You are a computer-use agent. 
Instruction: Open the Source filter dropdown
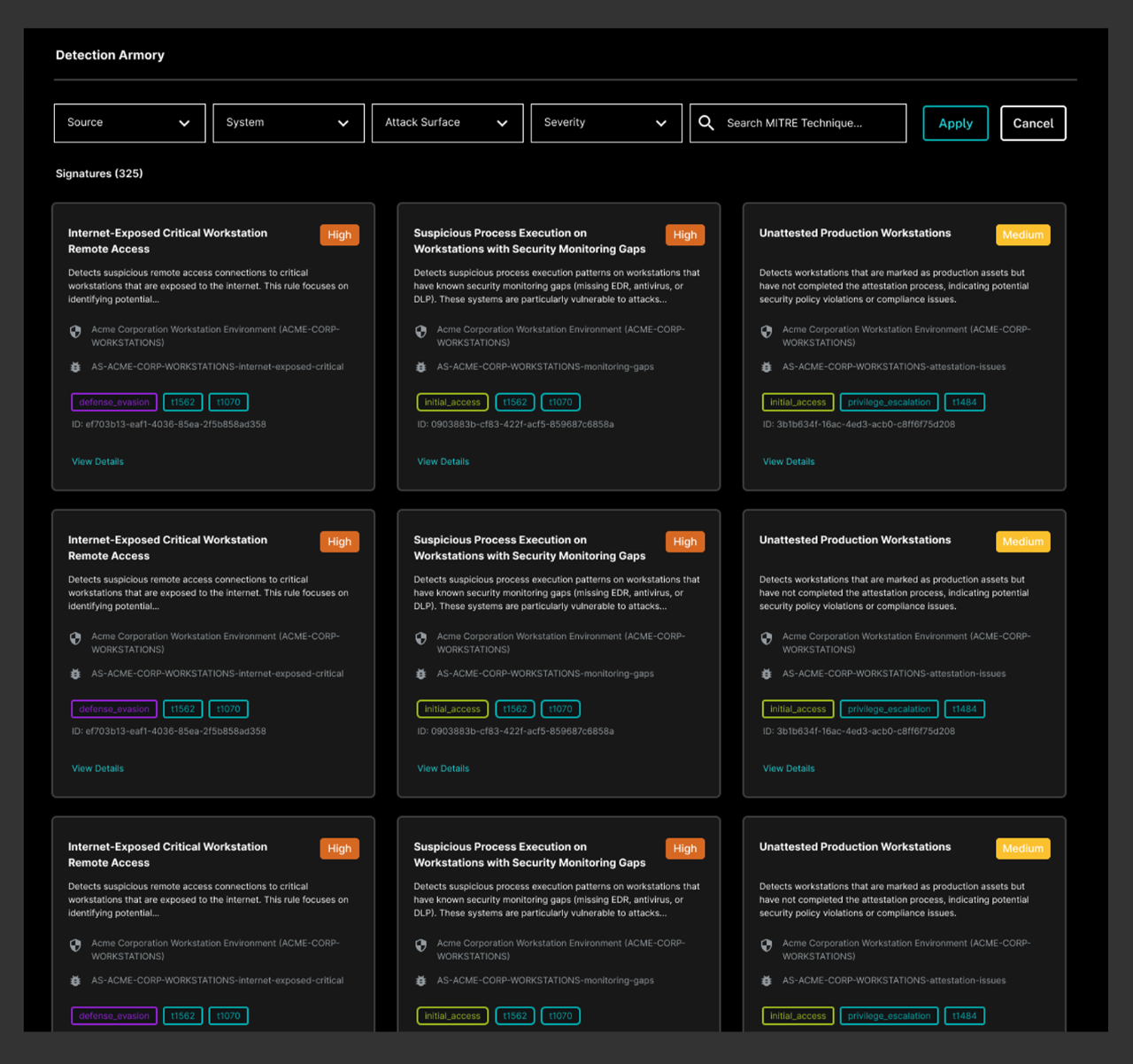tap(129, 123)
